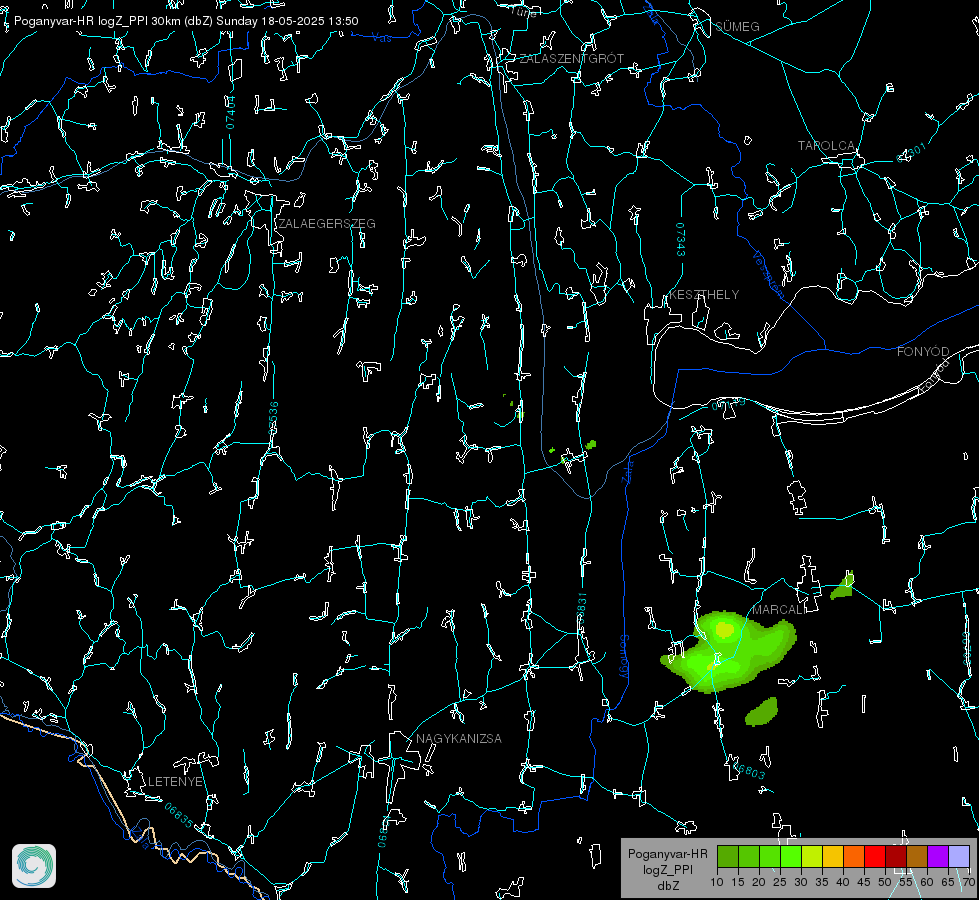This screenshot has width=979, height=900.
Task: Pick the bright green 25-30 dBZ swatch
Action: pyautogui.click(x=791, y=856)
